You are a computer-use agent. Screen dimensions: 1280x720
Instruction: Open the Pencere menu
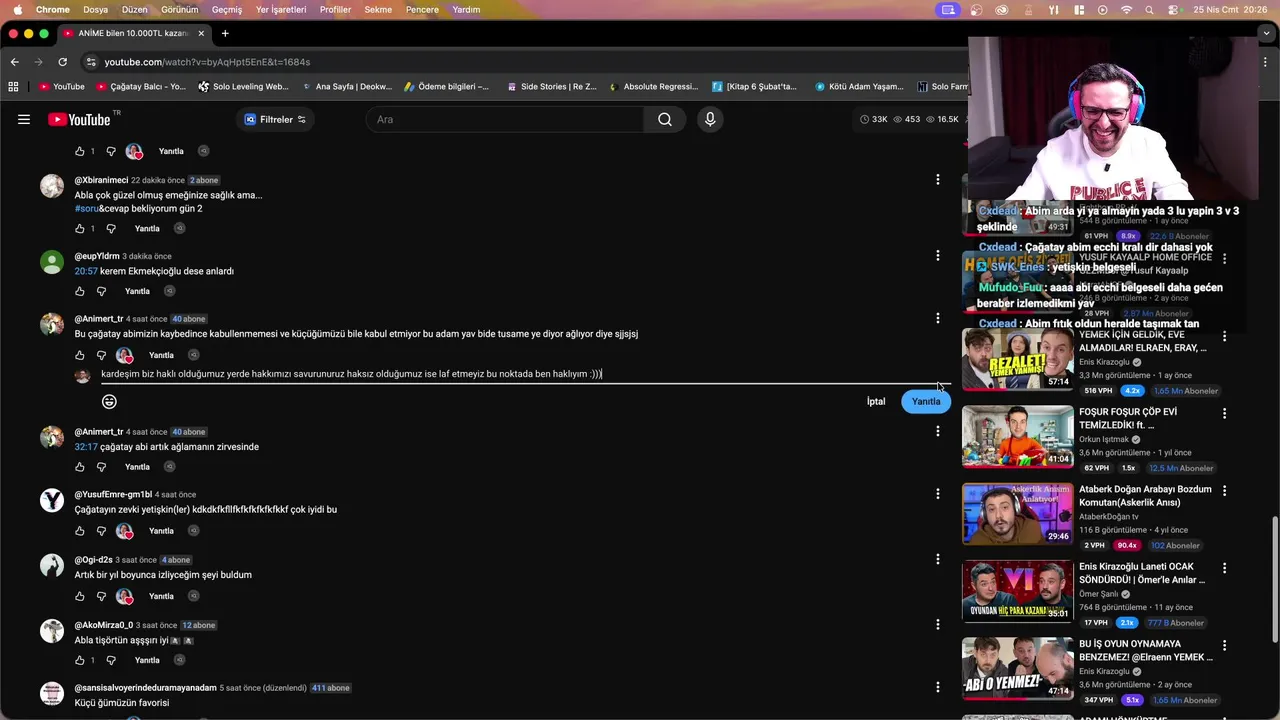point(420,10)
